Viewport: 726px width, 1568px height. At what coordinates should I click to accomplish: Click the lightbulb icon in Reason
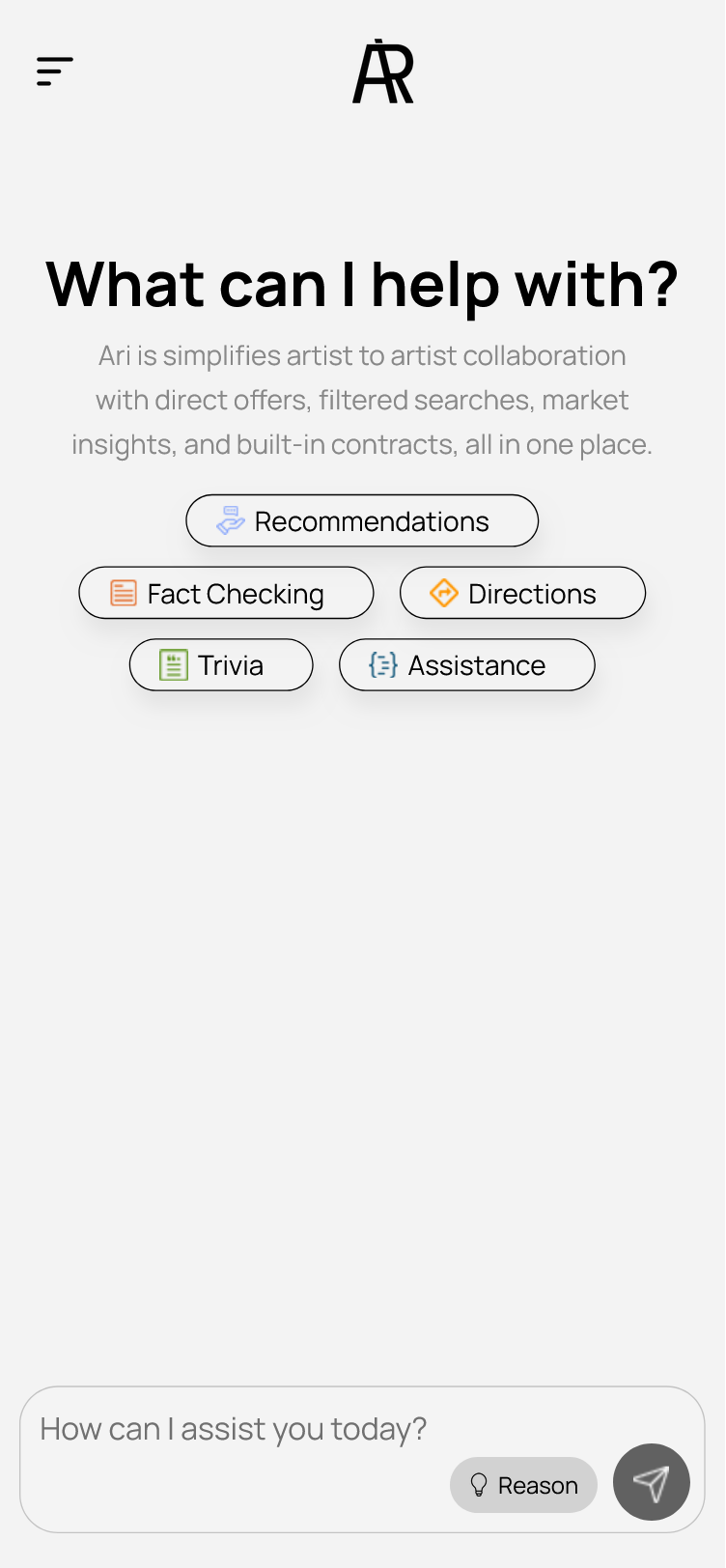(479, 1485)
